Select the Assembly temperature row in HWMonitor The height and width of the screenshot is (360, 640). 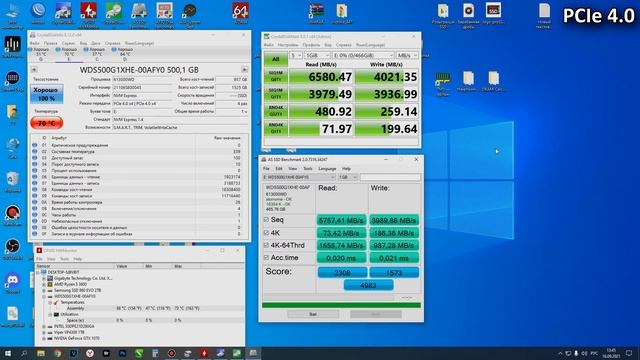click(x=140, y=309)
